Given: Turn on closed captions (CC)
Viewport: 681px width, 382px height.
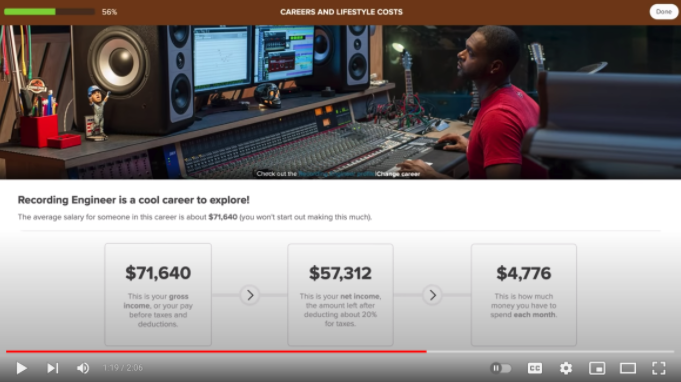Looking at the screenshot, I should [x=535, y=368].
